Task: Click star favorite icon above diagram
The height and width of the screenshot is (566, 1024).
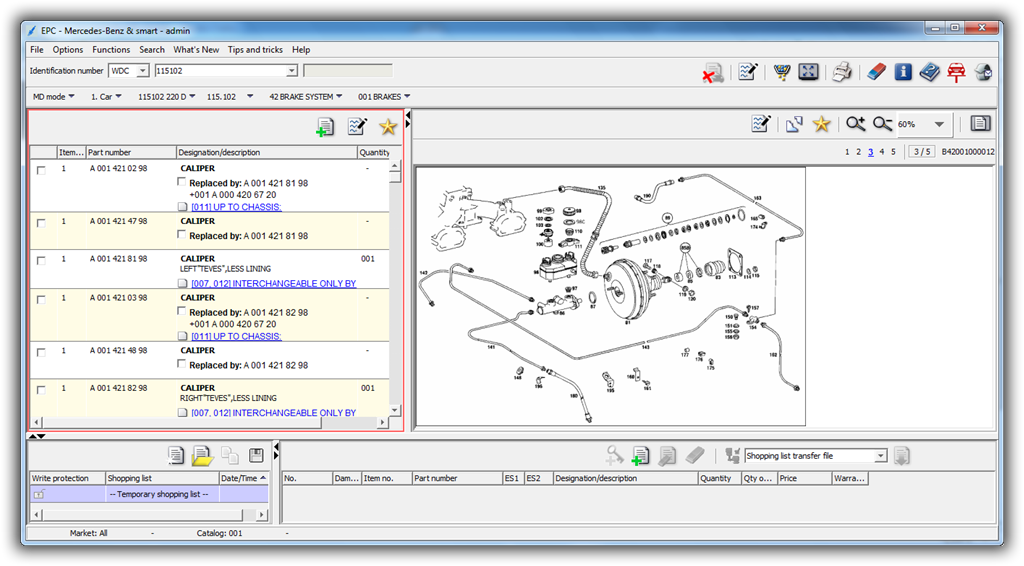Action: 822,124
